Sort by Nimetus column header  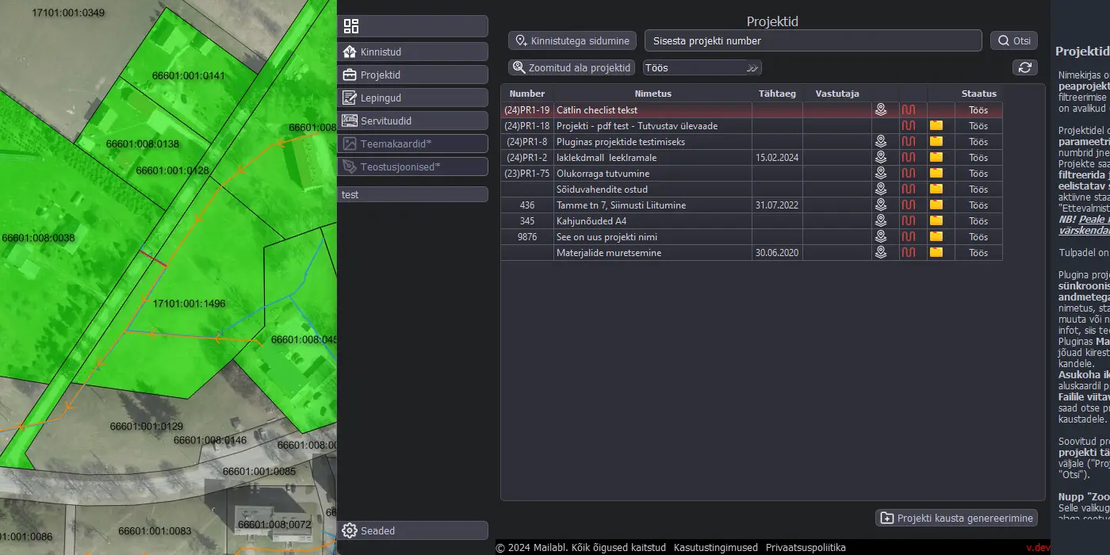click(x=653, y=93)
